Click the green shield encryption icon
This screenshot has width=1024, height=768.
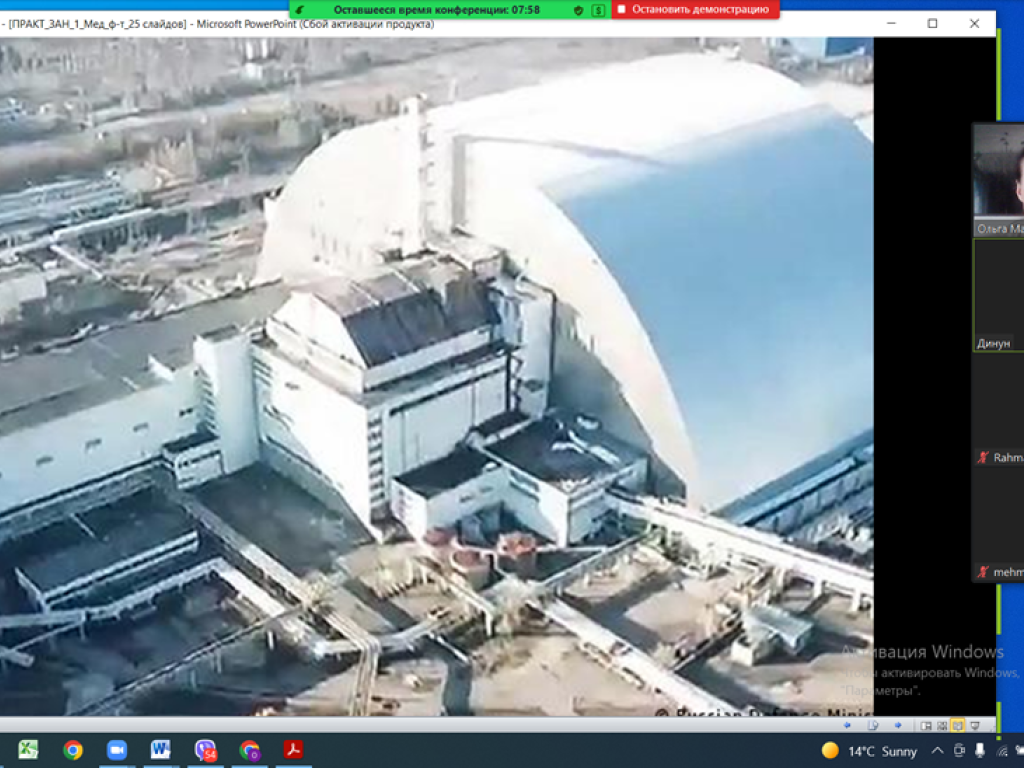pos(578,9)
